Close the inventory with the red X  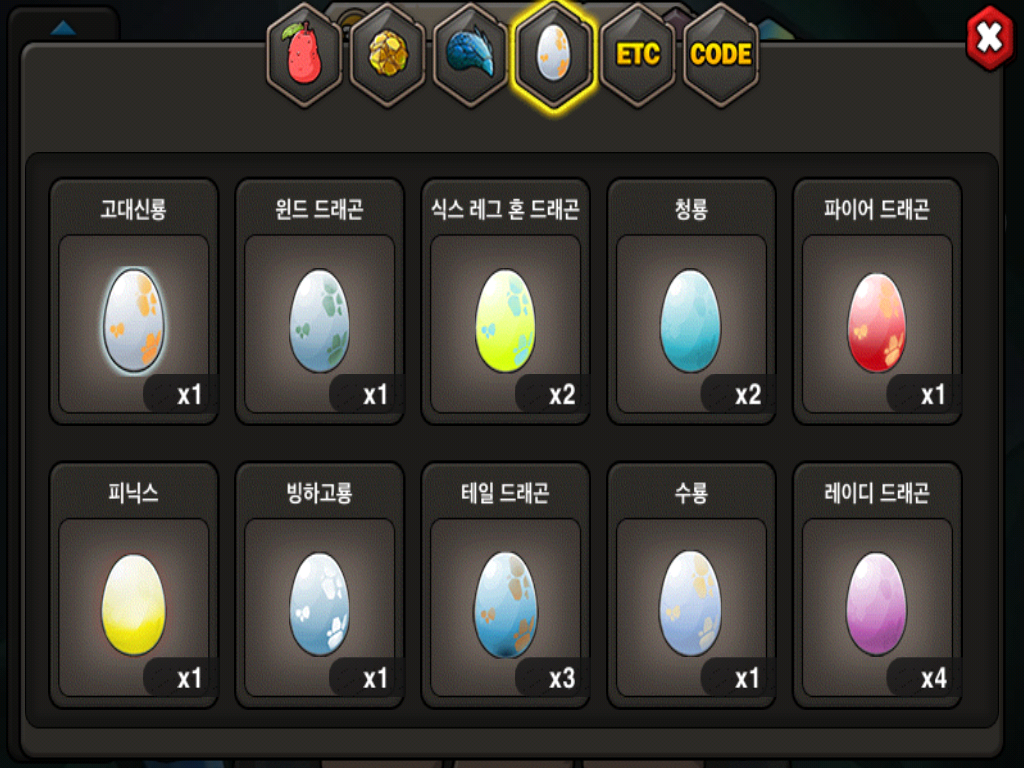coord(990,38)
